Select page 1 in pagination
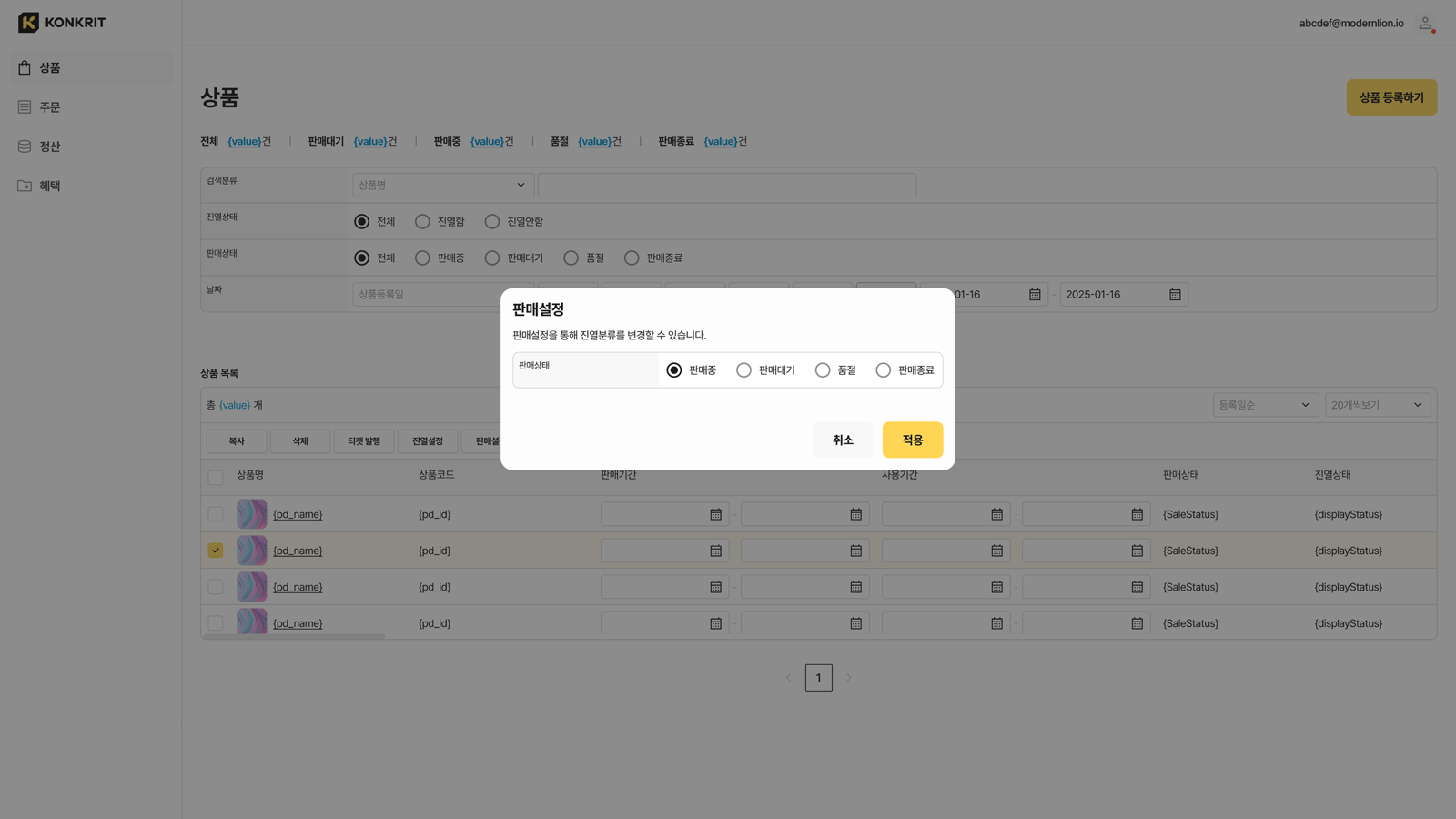1456x819 pixels. point(819,678)
